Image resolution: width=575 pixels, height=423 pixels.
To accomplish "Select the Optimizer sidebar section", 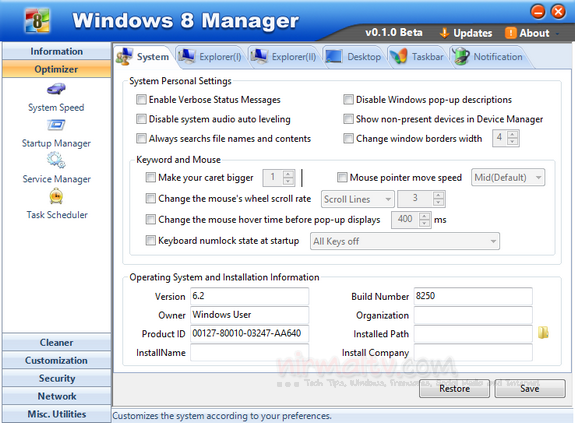I will tap(56, 69).
